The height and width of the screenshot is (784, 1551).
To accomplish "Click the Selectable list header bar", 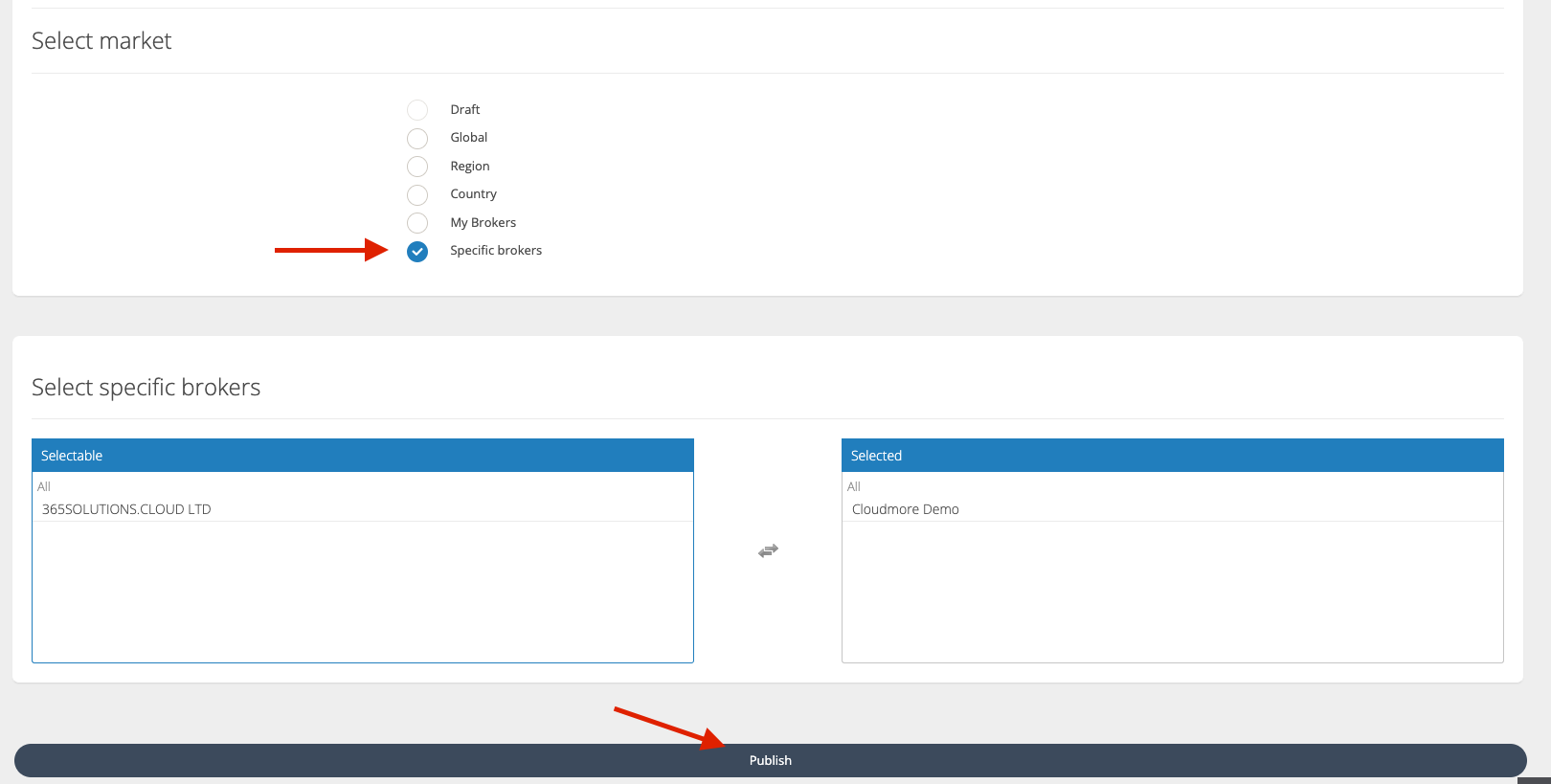I will coord(362,456).
